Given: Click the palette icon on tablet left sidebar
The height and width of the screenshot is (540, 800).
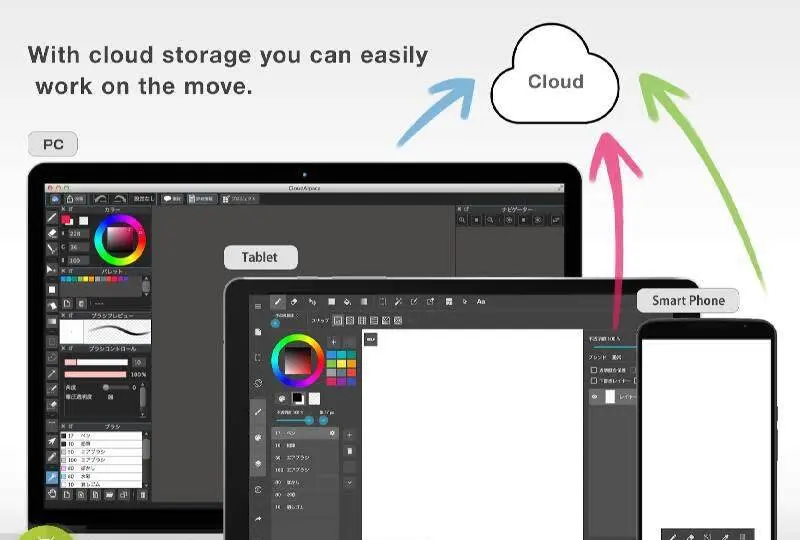Looking at the screenshot, I should 258,437.
